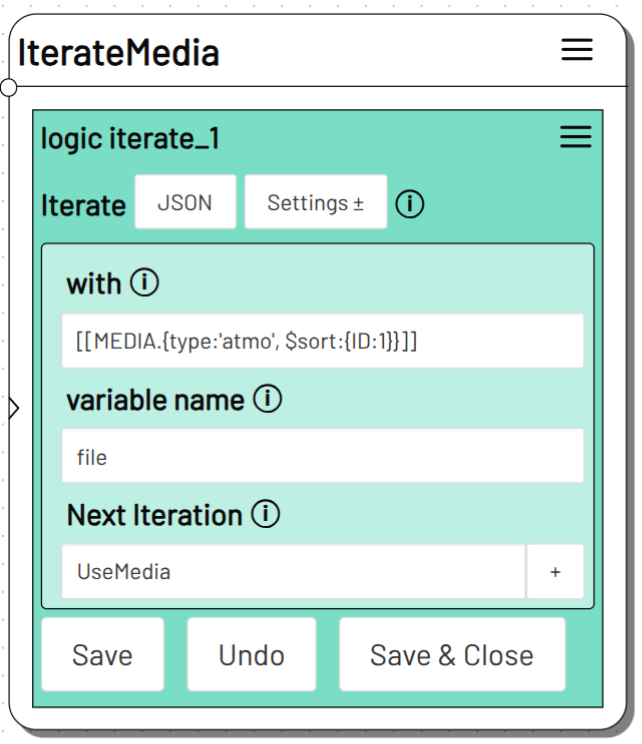The height and width of the screenshot is (744, 642).
Task: Click the arrow input port on left edge
Action: (x=12, y=408)
